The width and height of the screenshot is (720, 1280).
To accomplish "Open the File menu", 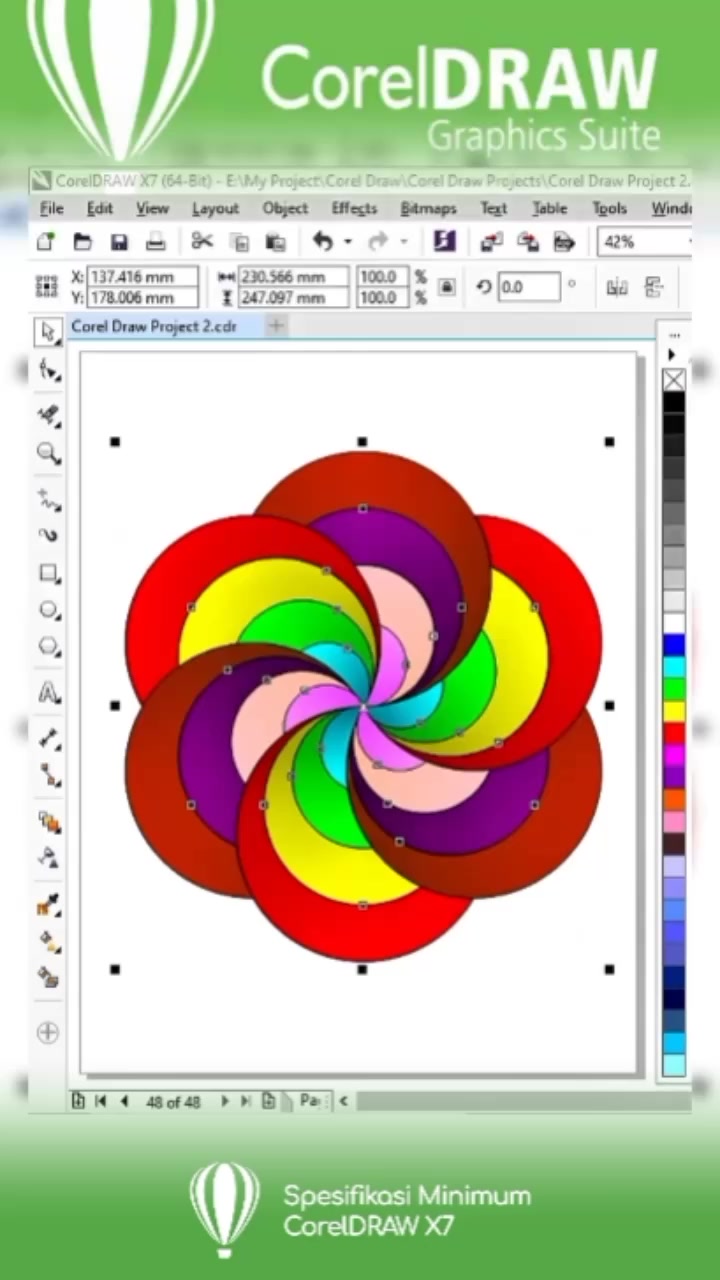I will click(52, 208).
